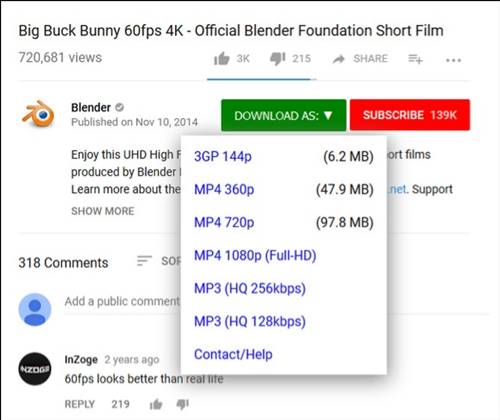Click the 2 years ago timestamp
The height and width of the screenshot is (420, 500).
click(x=132, y=360)
